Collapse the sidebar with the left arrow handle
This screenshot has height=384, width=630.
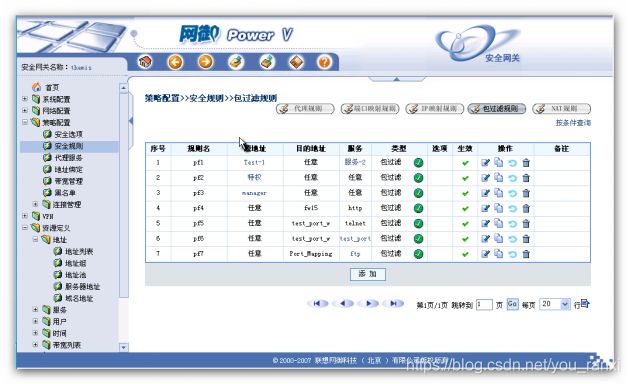(x=131, y=121)
